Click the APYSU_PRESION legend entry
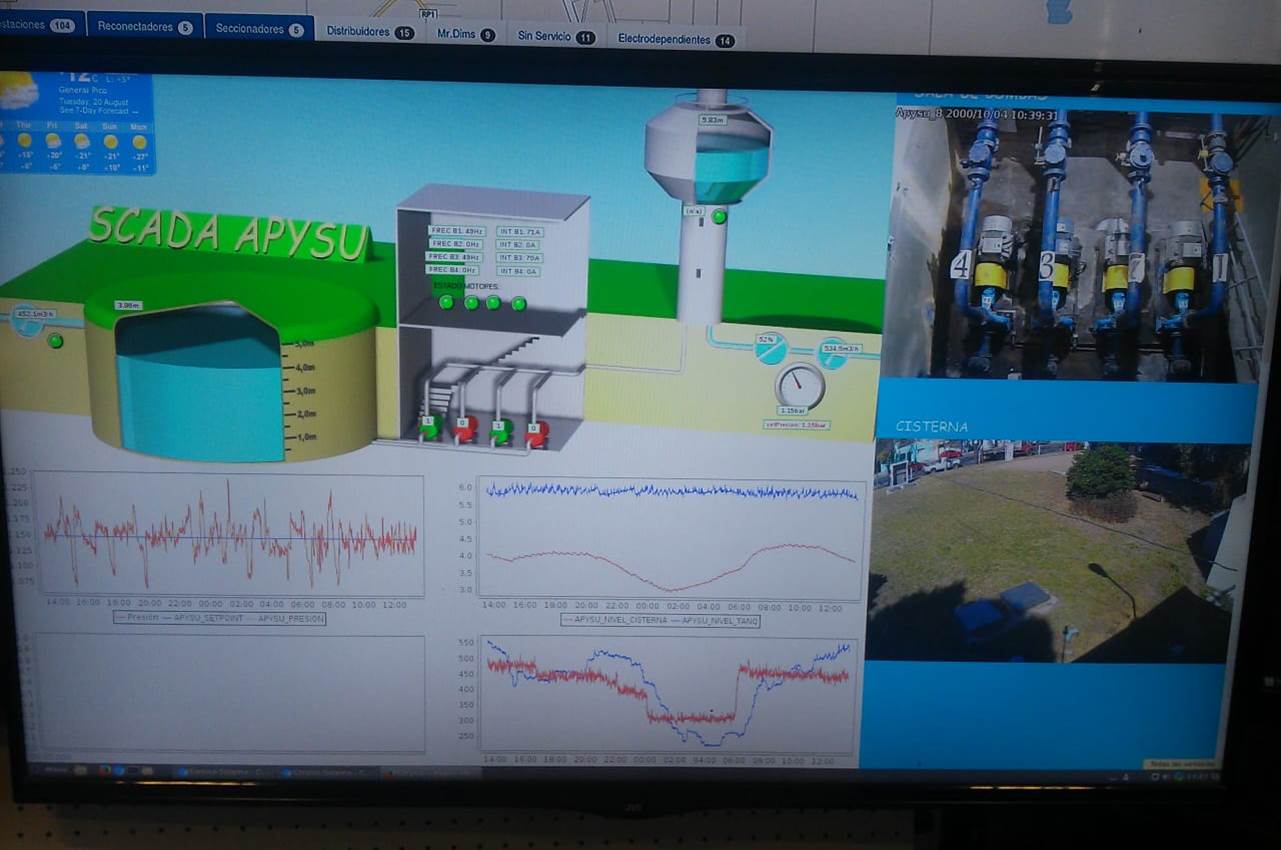The image size is (1281, 850). (x=287, y=619)
